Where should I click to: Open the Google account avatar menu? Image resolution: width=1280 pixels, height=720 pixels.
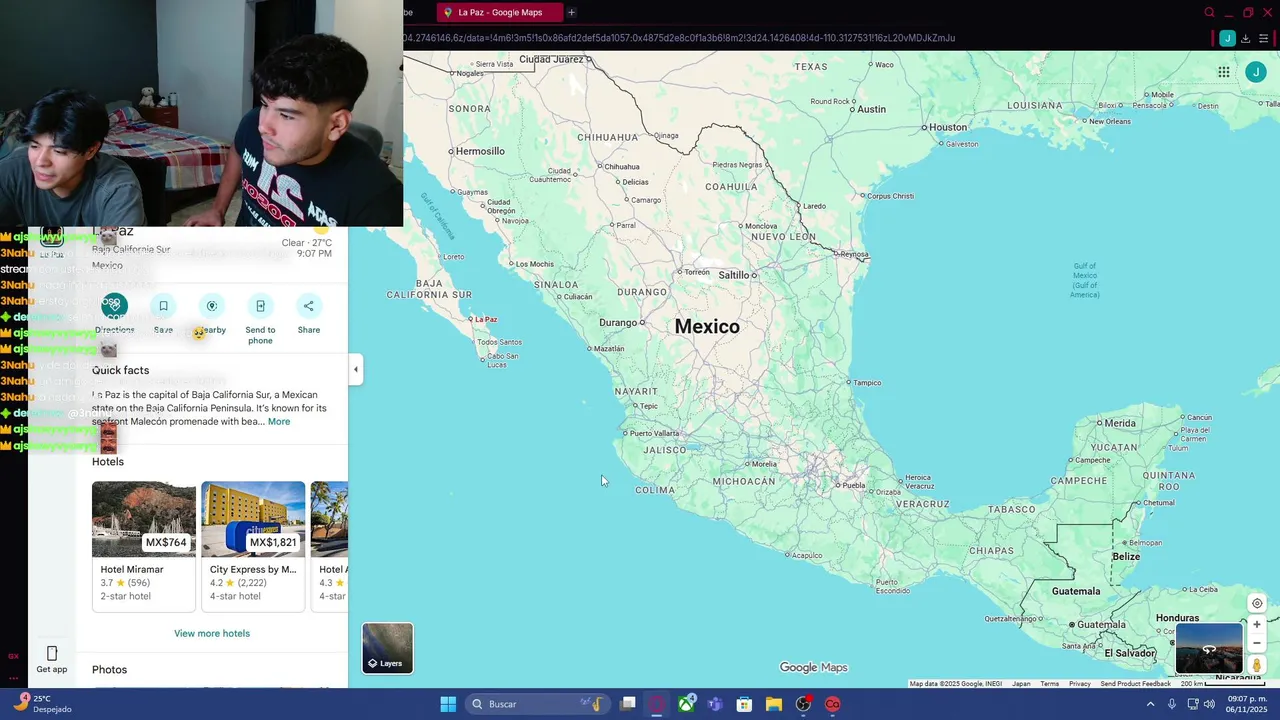1256,72
